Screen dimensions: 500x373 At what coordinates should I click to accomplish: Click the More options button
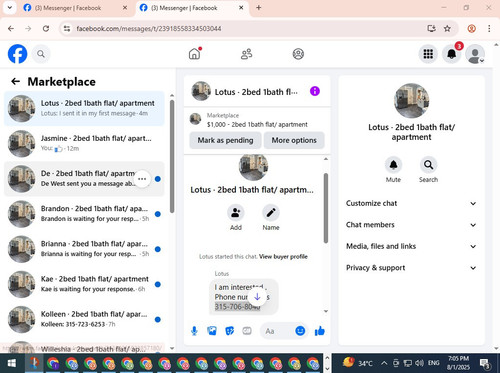coord(294,140)
